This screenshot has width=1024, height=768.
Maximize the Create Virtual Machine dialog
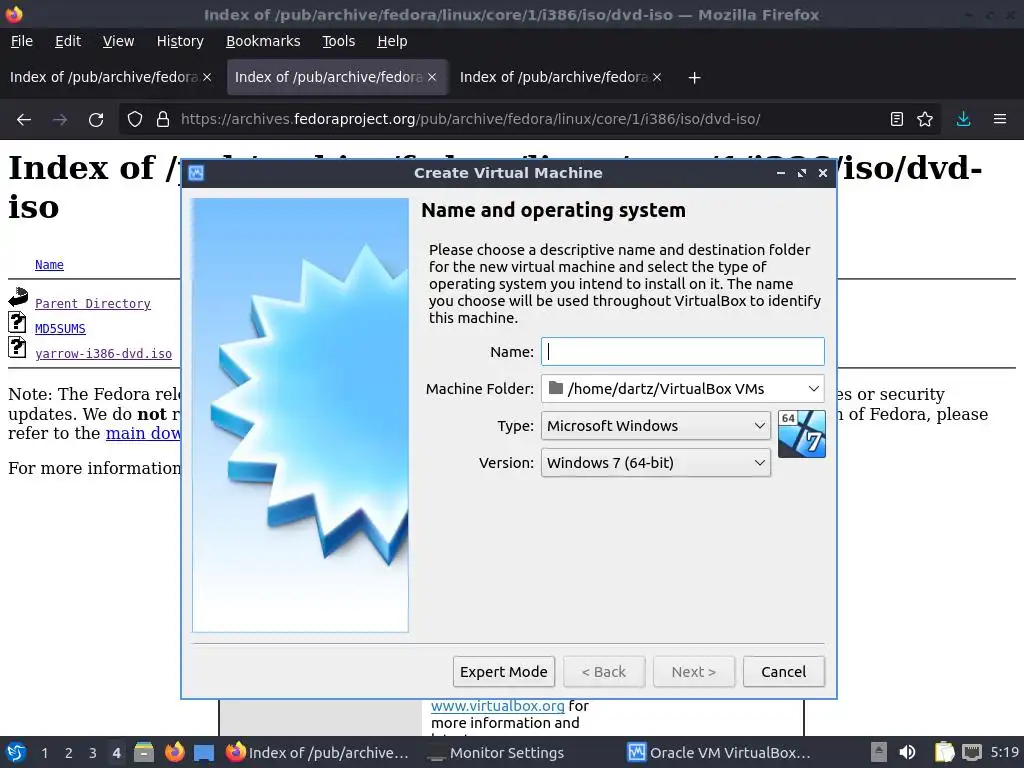click(x=801, y=173)
